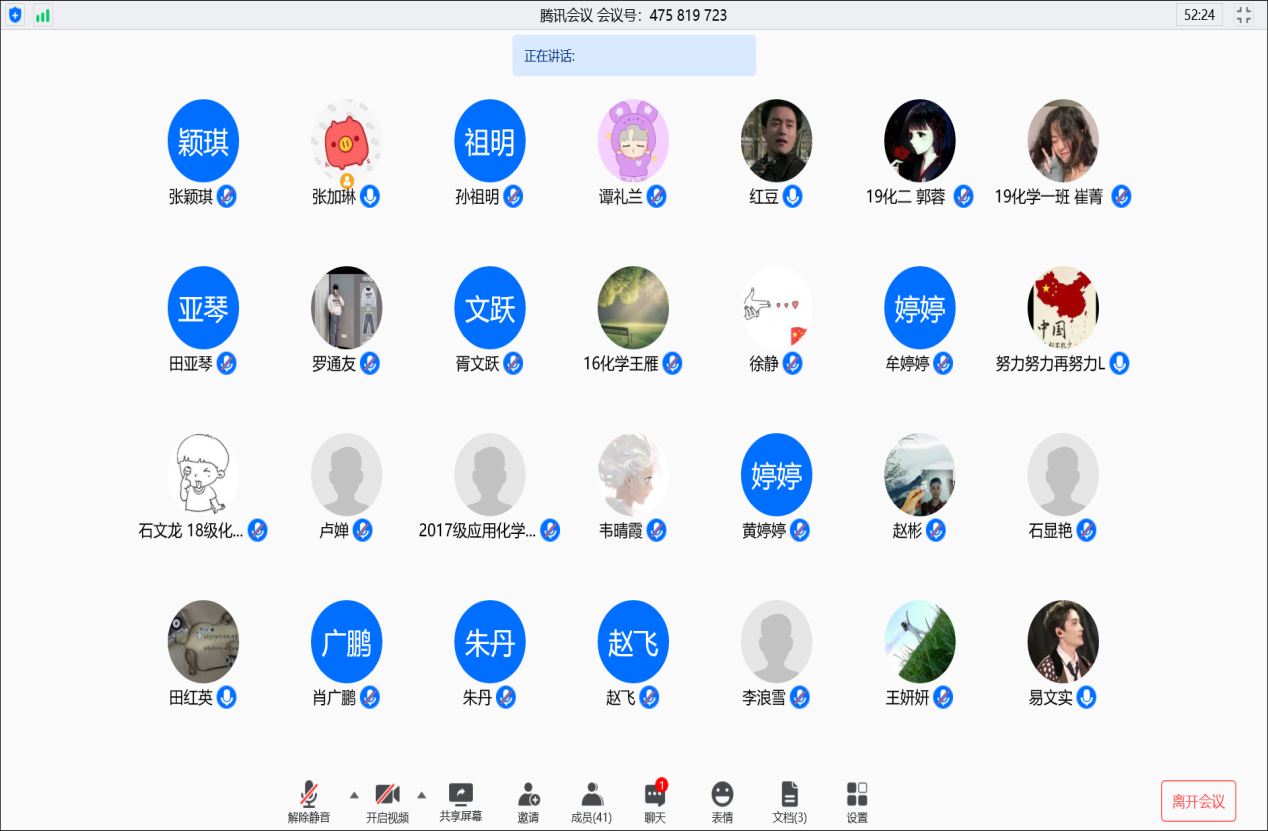Expand the video options arrow beside camera
Screen dimensions: 1268x831
point(421,795)
